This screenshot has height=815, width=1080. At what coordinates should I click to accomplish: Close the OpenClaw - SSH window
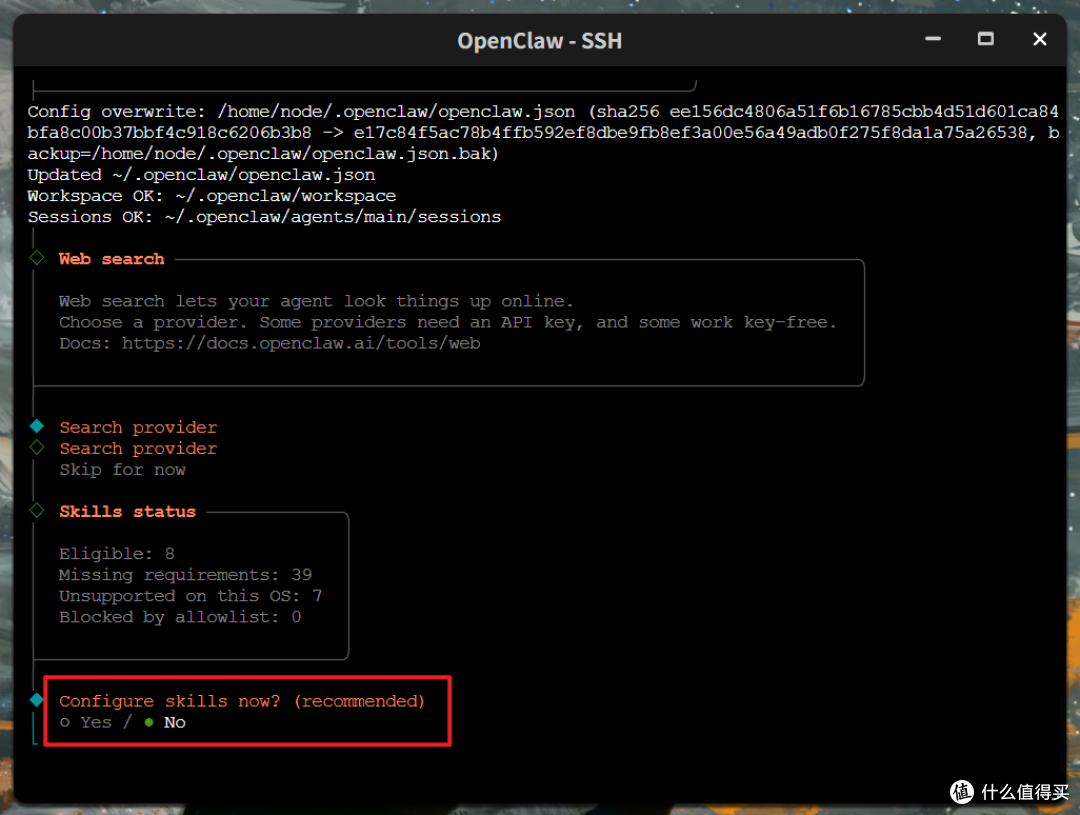[x=1039, y=39]
